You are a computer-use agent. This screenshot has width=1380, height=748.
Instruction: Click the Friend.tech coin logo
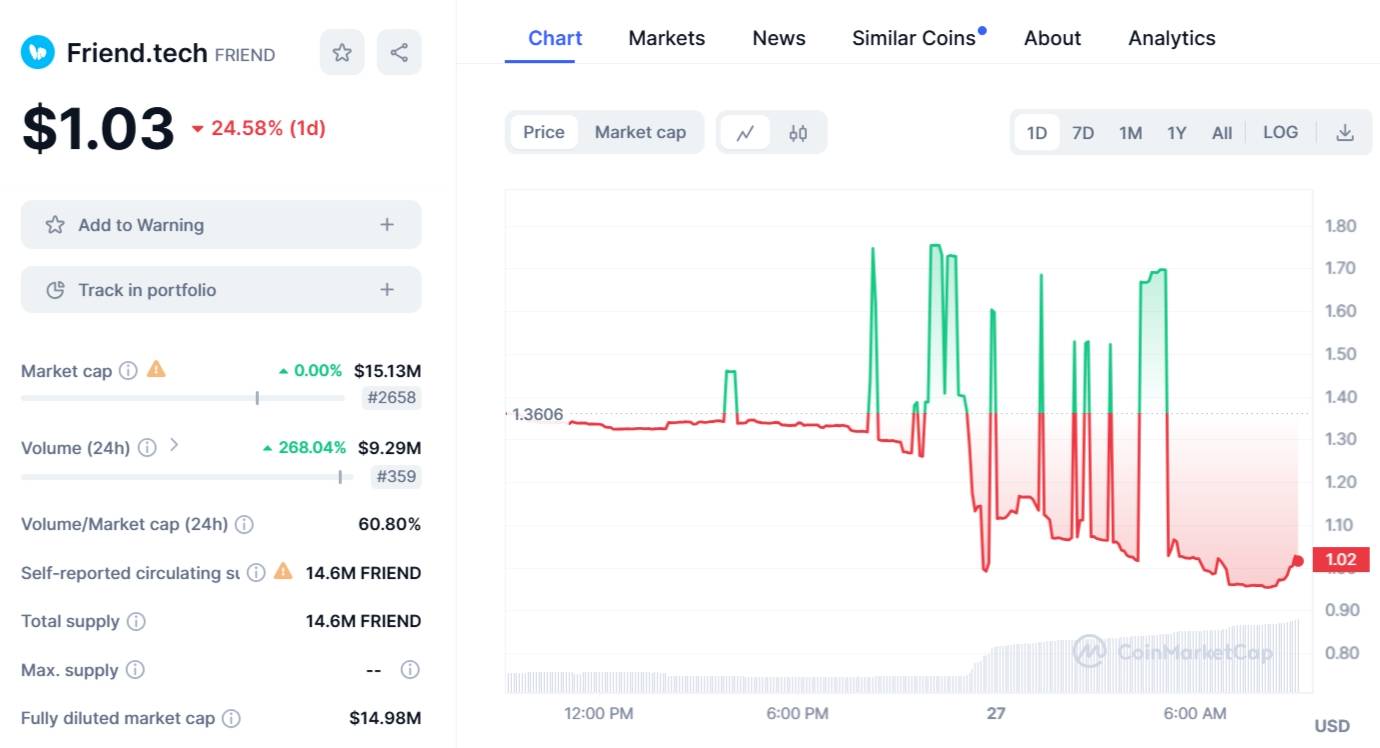(38, 52)
